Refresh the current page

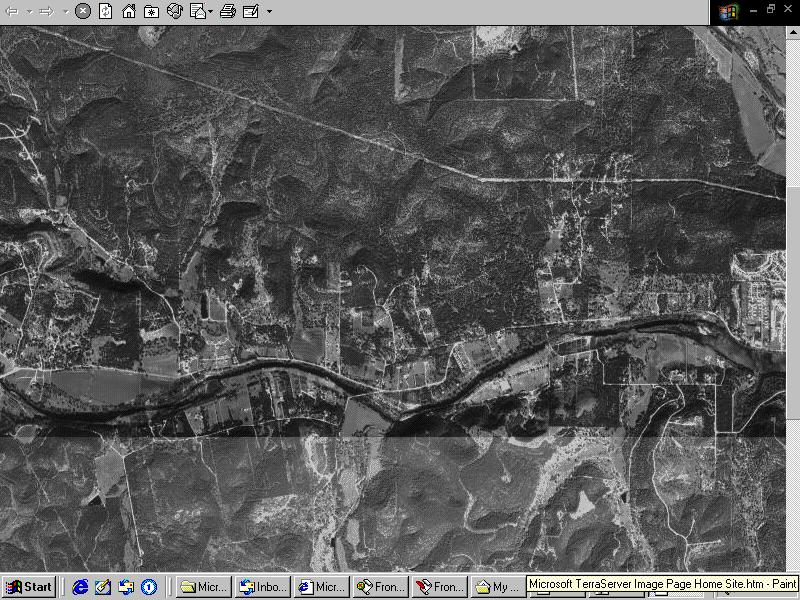[x=106, y=12]
